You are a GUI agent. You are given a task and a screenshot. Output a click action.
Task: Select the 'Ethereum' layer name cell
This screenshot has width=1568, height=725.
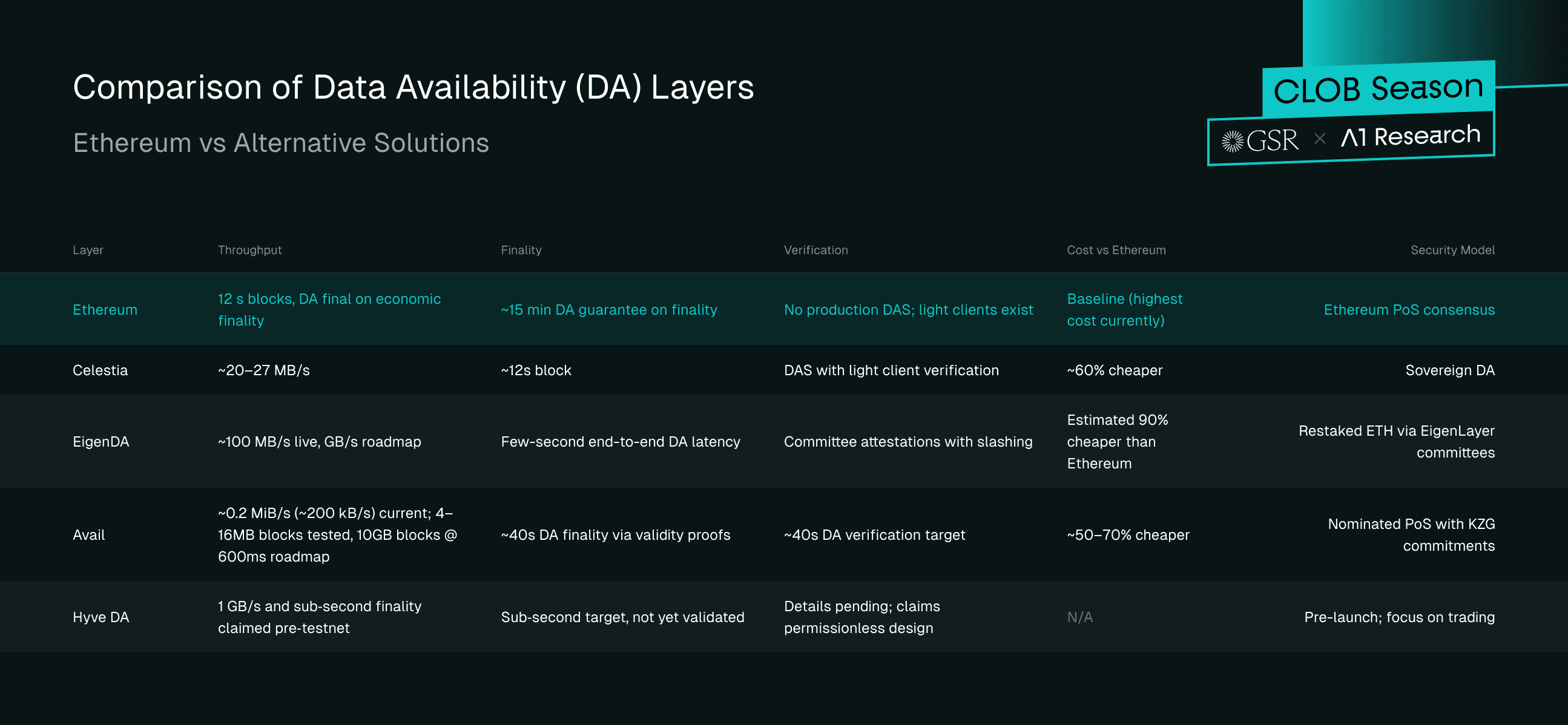click(x=105, y=310)
